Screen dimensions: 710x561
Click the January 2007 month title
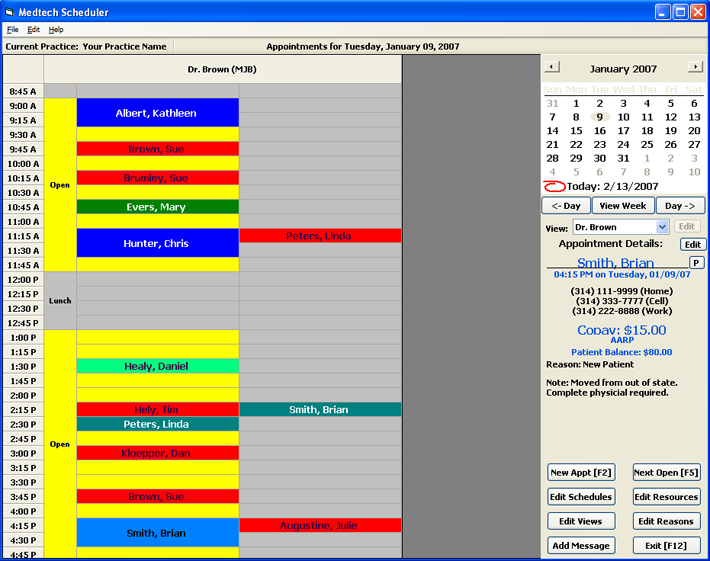[623, 69]
